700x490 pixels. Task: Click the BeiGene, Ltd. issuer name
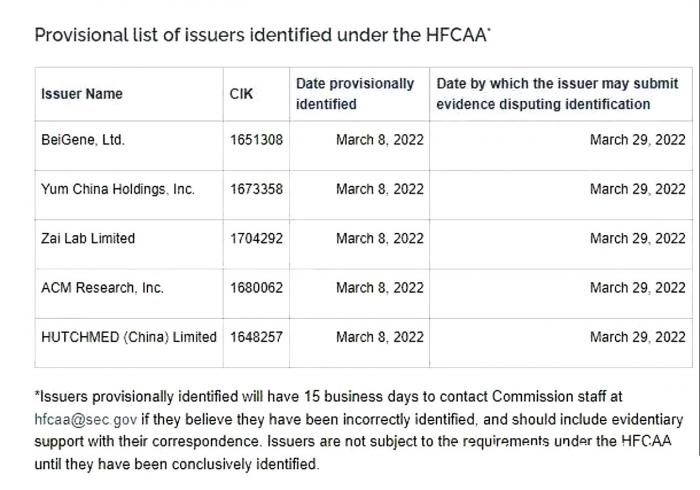(x=83, y=140)
